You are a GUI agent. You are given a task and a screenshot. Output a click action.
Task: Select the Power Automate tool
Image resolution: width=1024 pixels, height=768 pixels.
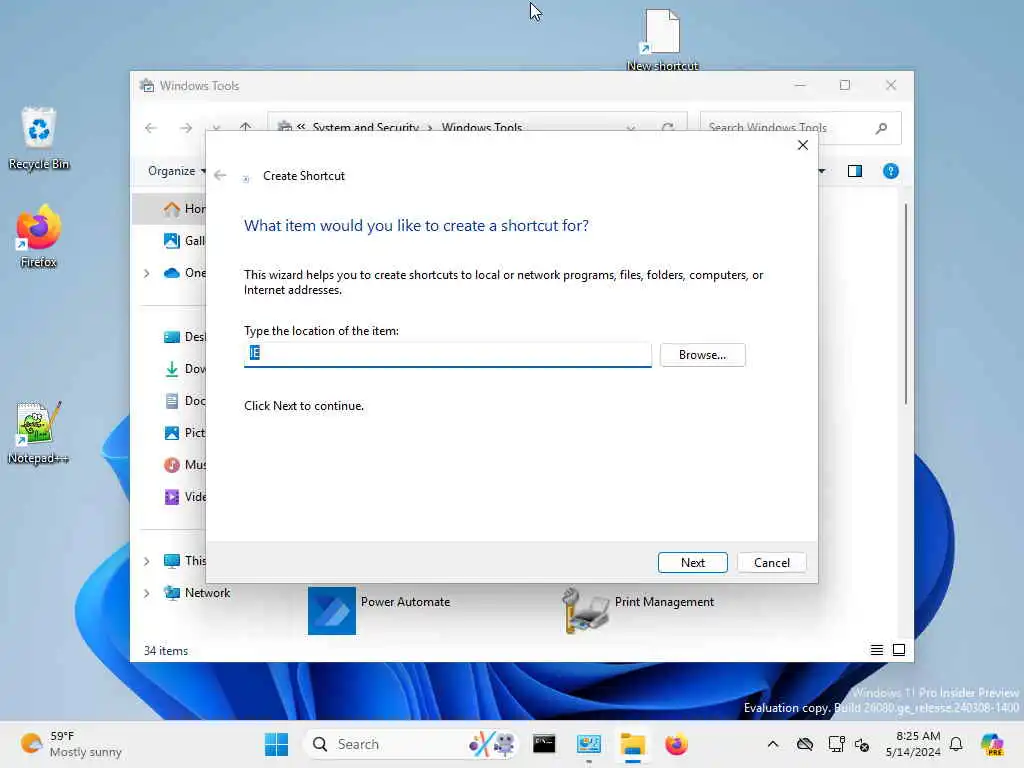[x=379, y=611]
